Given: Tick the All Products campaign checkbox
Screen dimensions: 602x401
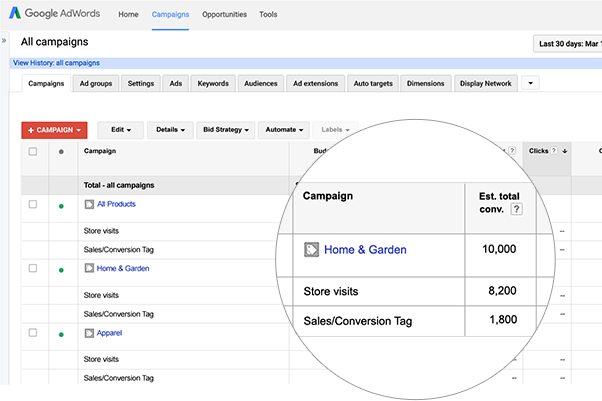Looking at the screenshot, I should 33,204.
